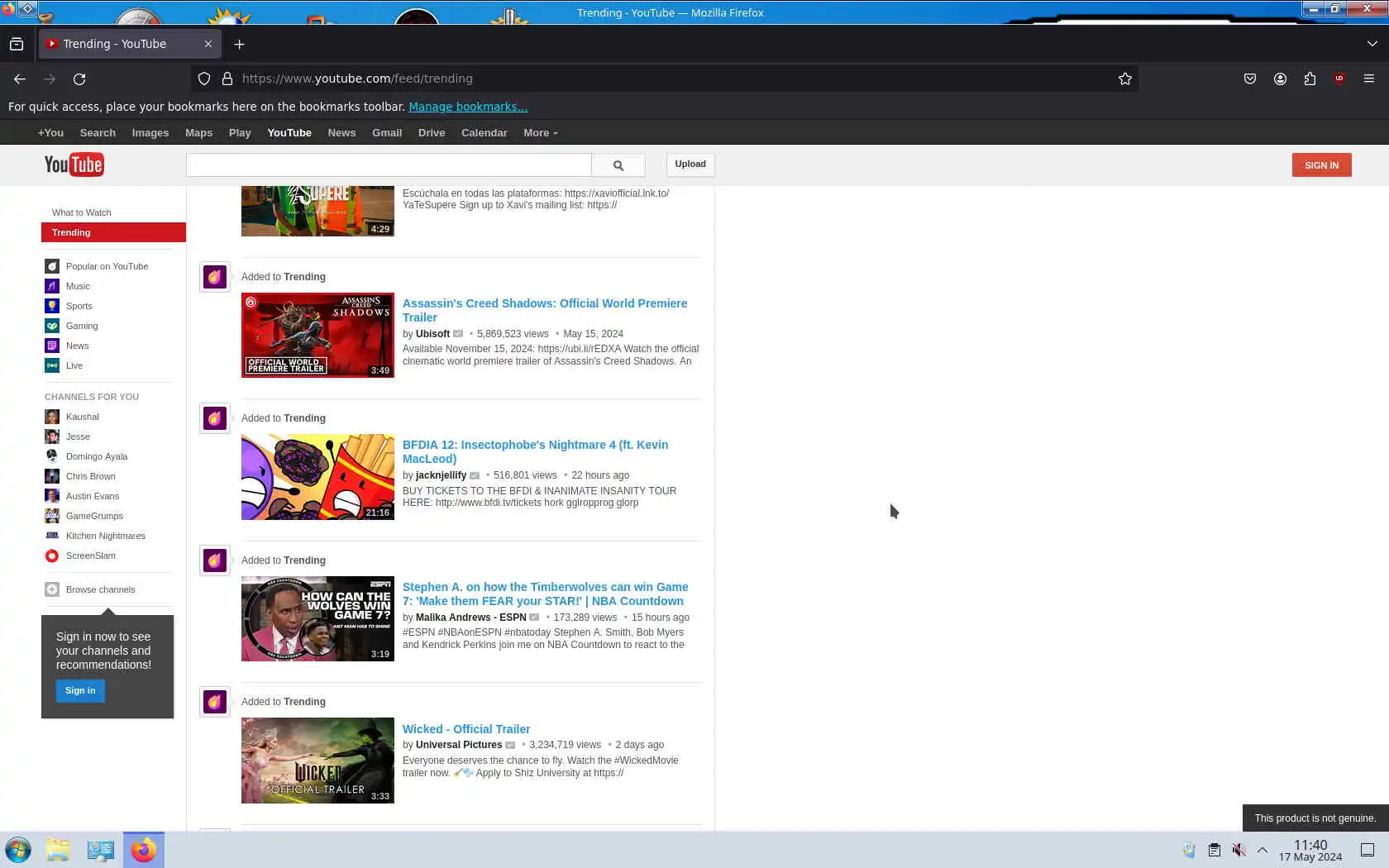Screen dimensions: 1389x868
Task: Open Gmail from the Google bar
Action: click(x=387, y=132)
